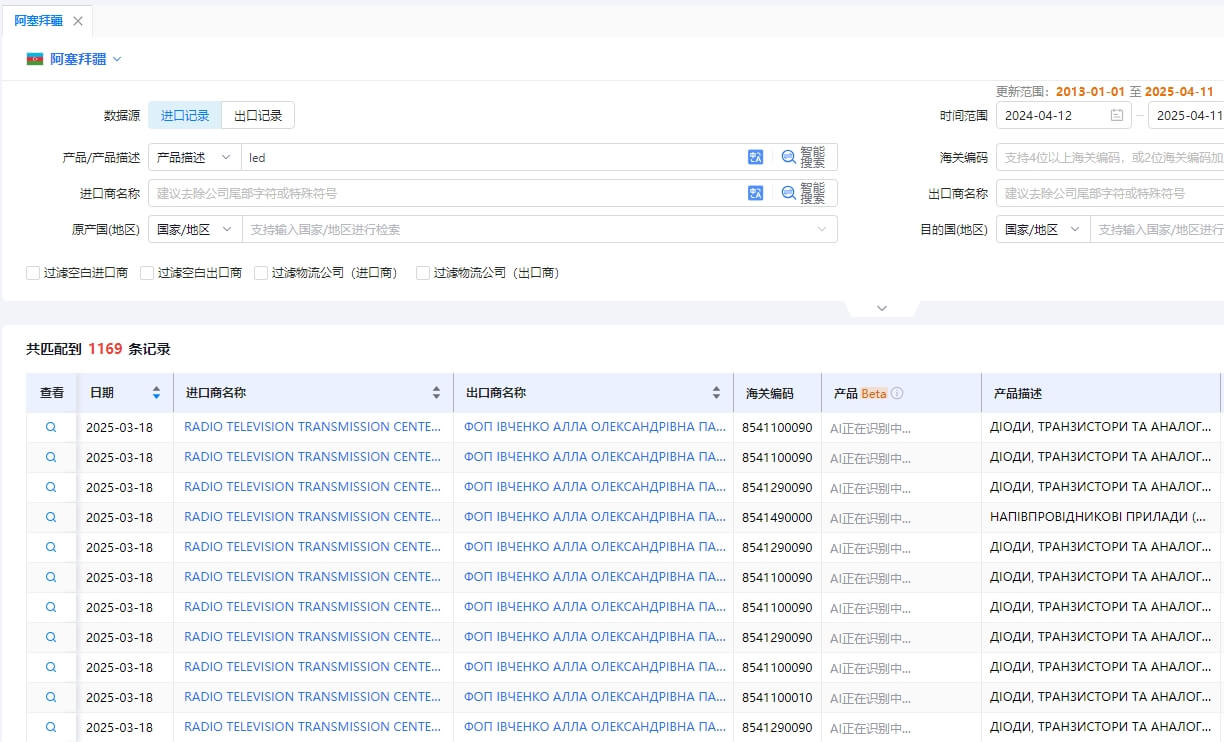Image resolution: width=1224 pixels, height=742 pixels.
Task: Click the 进口商名称 search input field
Action: pyautogui.click(x=445, y=193)
